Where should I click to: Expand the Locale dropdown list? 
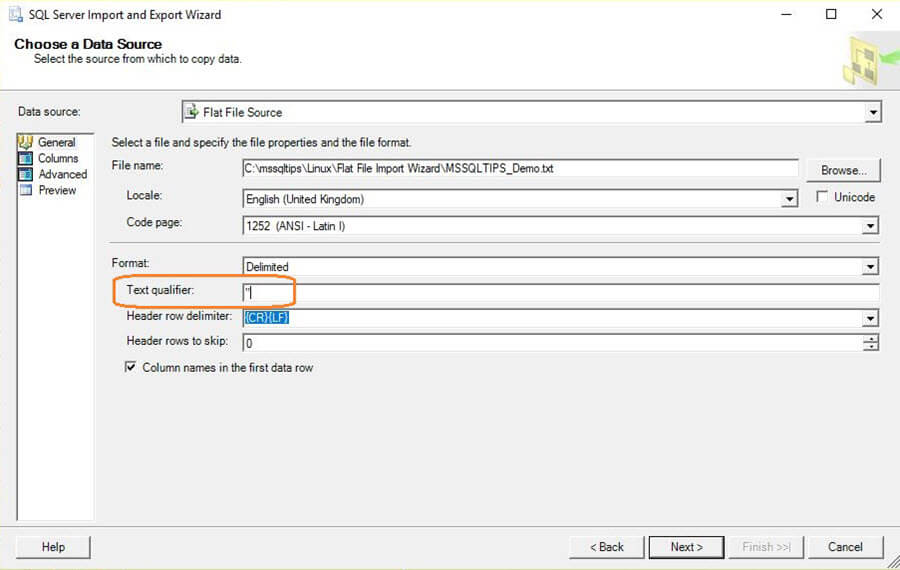coord(790,199)
